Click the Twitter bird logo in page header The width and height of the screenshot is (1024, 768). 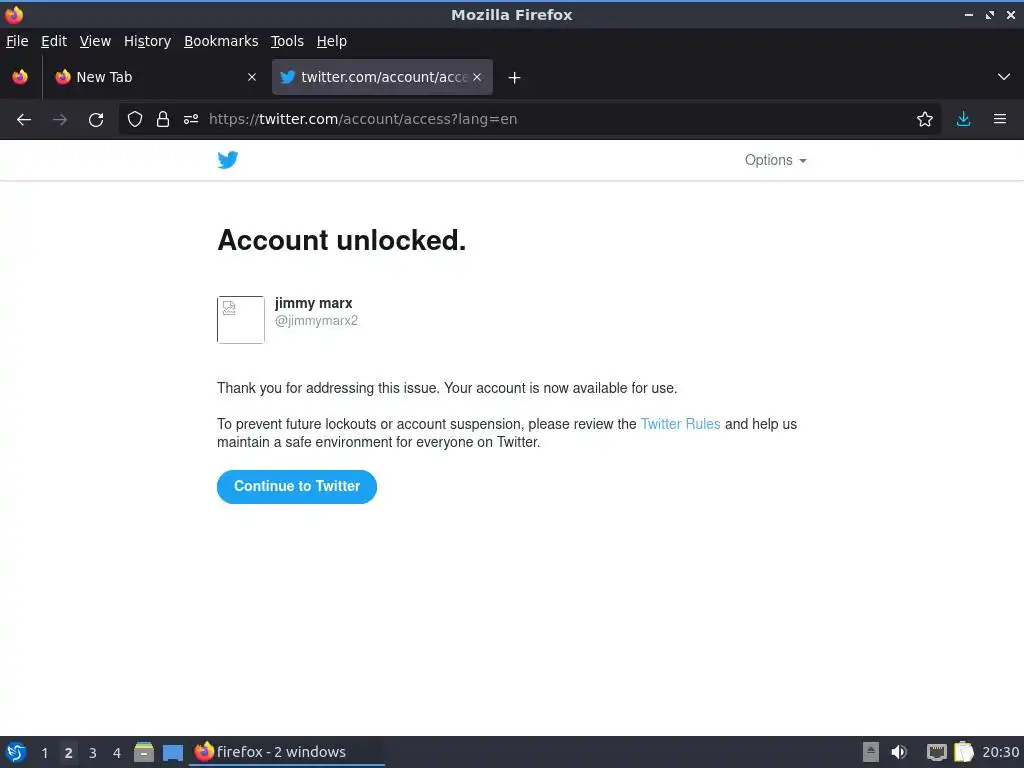coord(228,160)
